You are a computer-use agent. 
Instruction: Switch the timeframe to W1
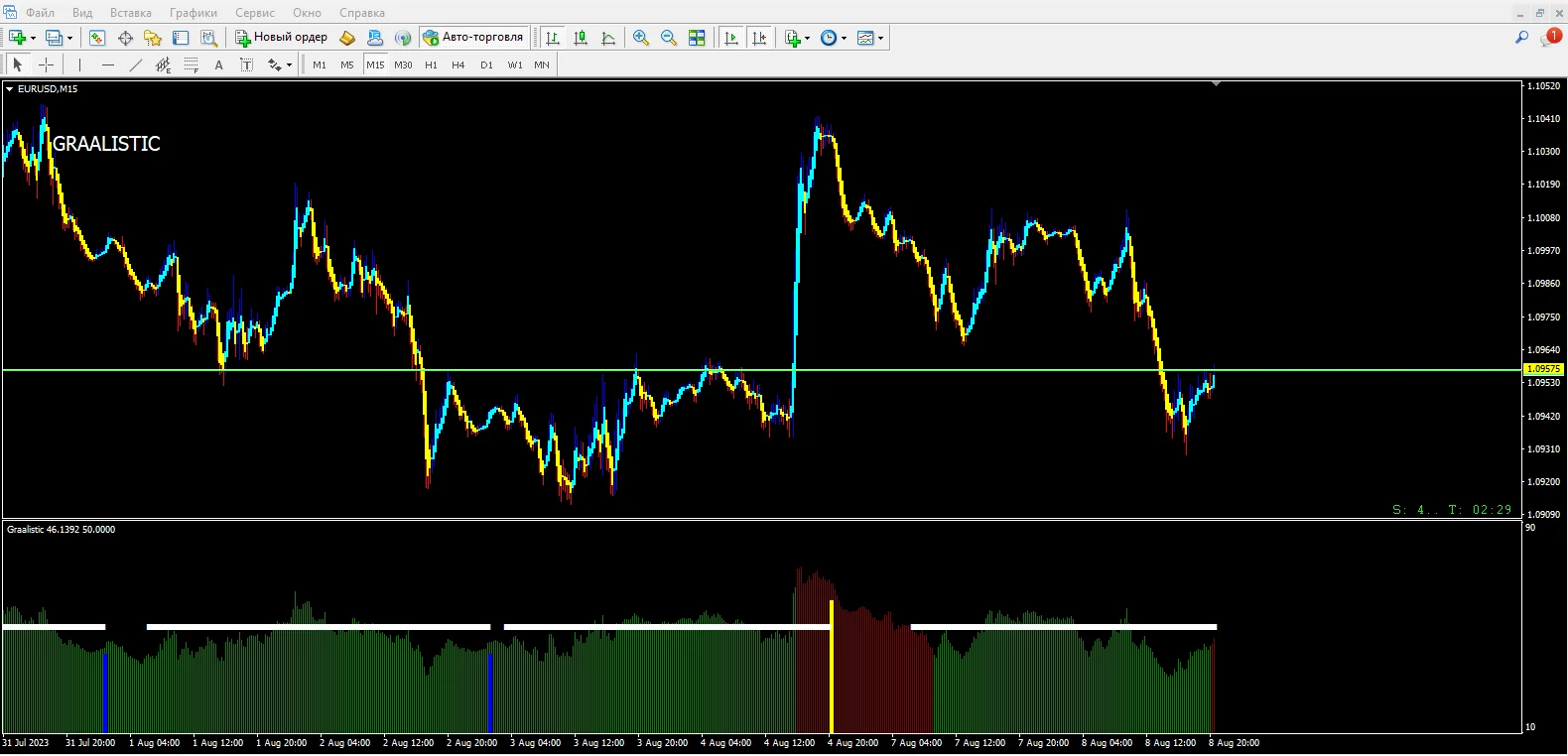tap(515, 64)
